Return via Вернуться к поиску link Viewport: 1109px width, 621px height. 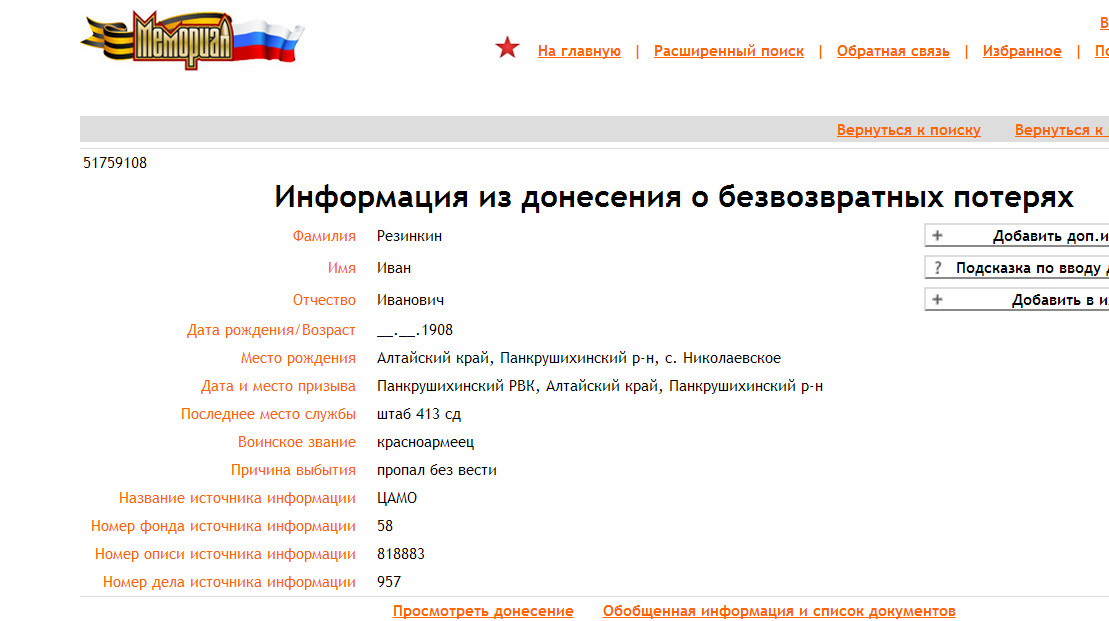[x=908, y=130]
